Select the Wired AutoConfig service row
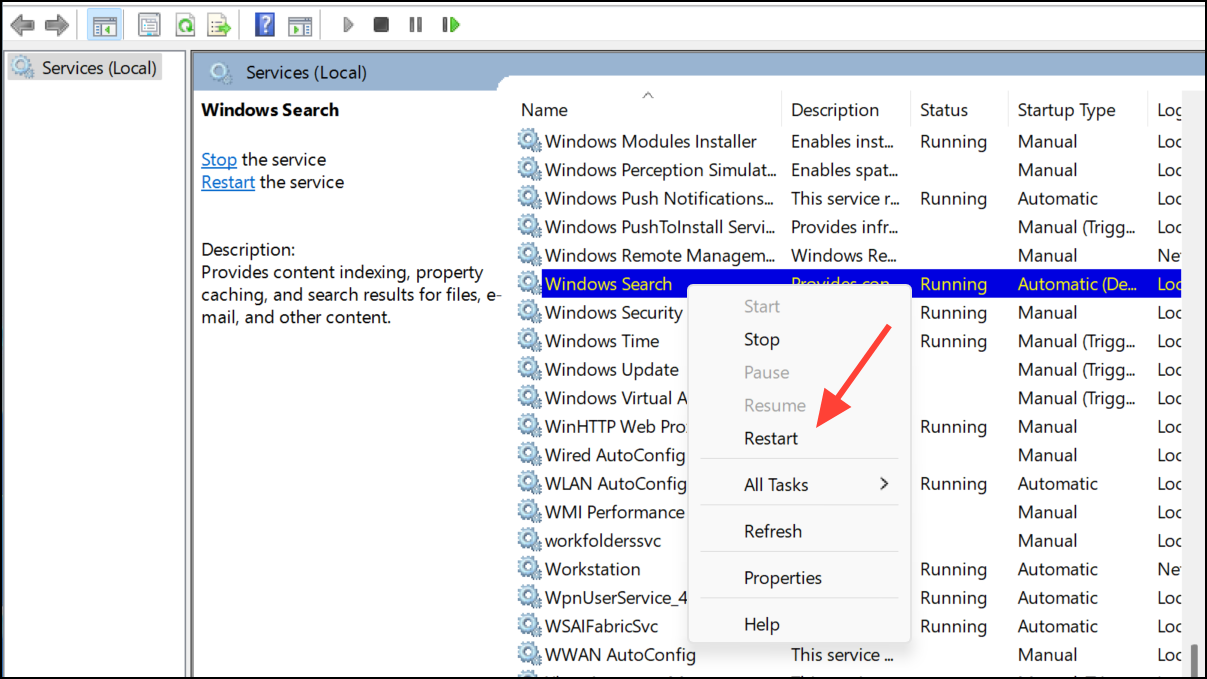1207x679 pixels. tap(849, 455)
